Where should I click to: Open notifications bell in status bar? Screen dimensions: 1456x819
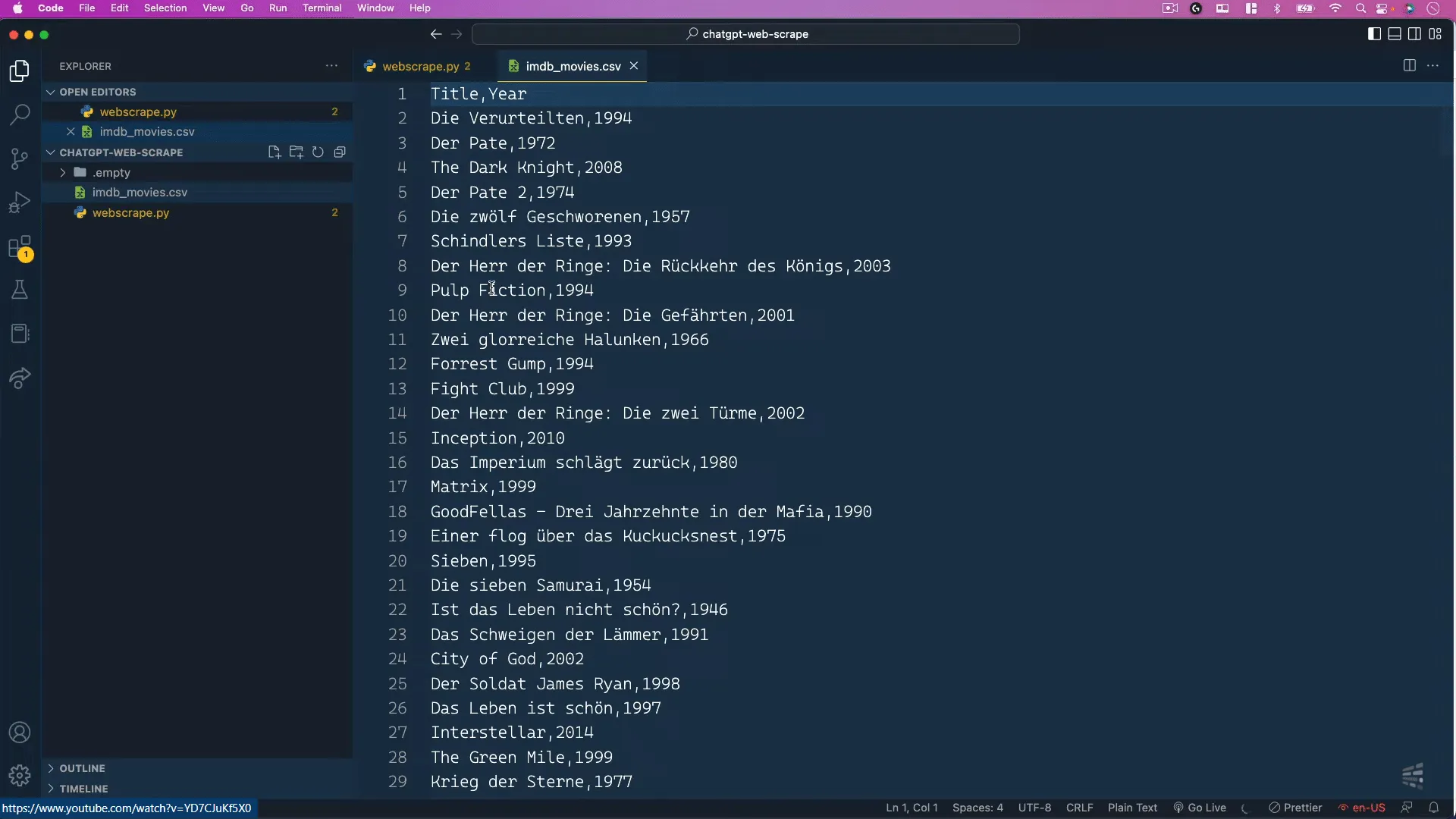[1434, 808]
